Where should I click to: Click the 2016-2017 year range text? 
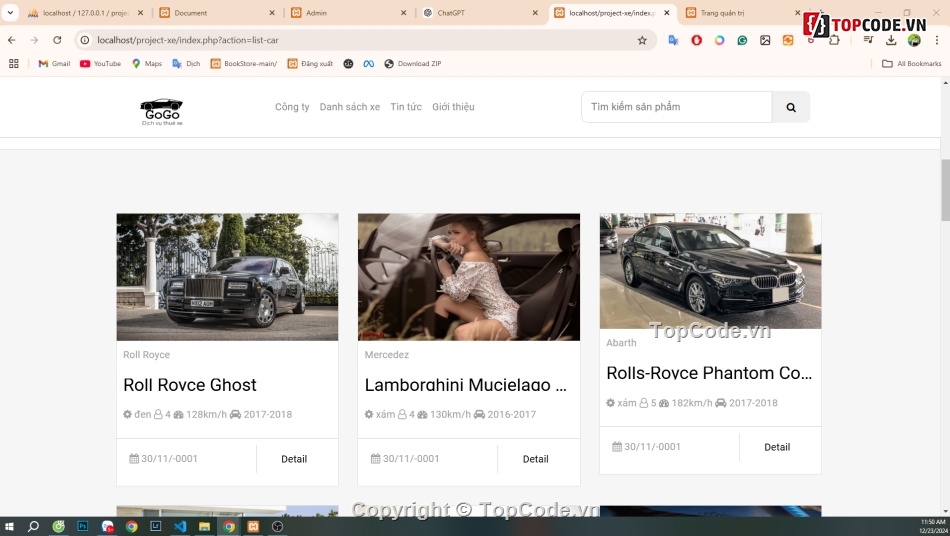coord(511,414)
